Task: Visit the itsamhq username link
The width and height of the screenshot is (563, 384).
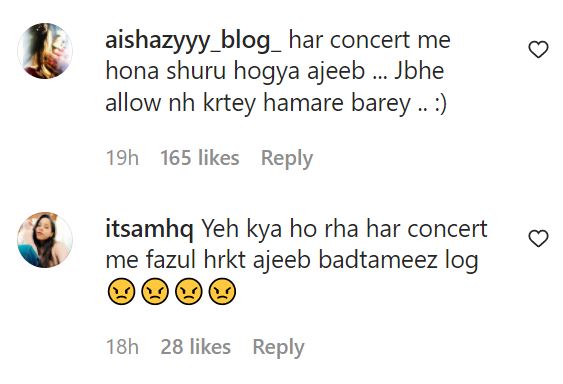Action: click(149, 230)
